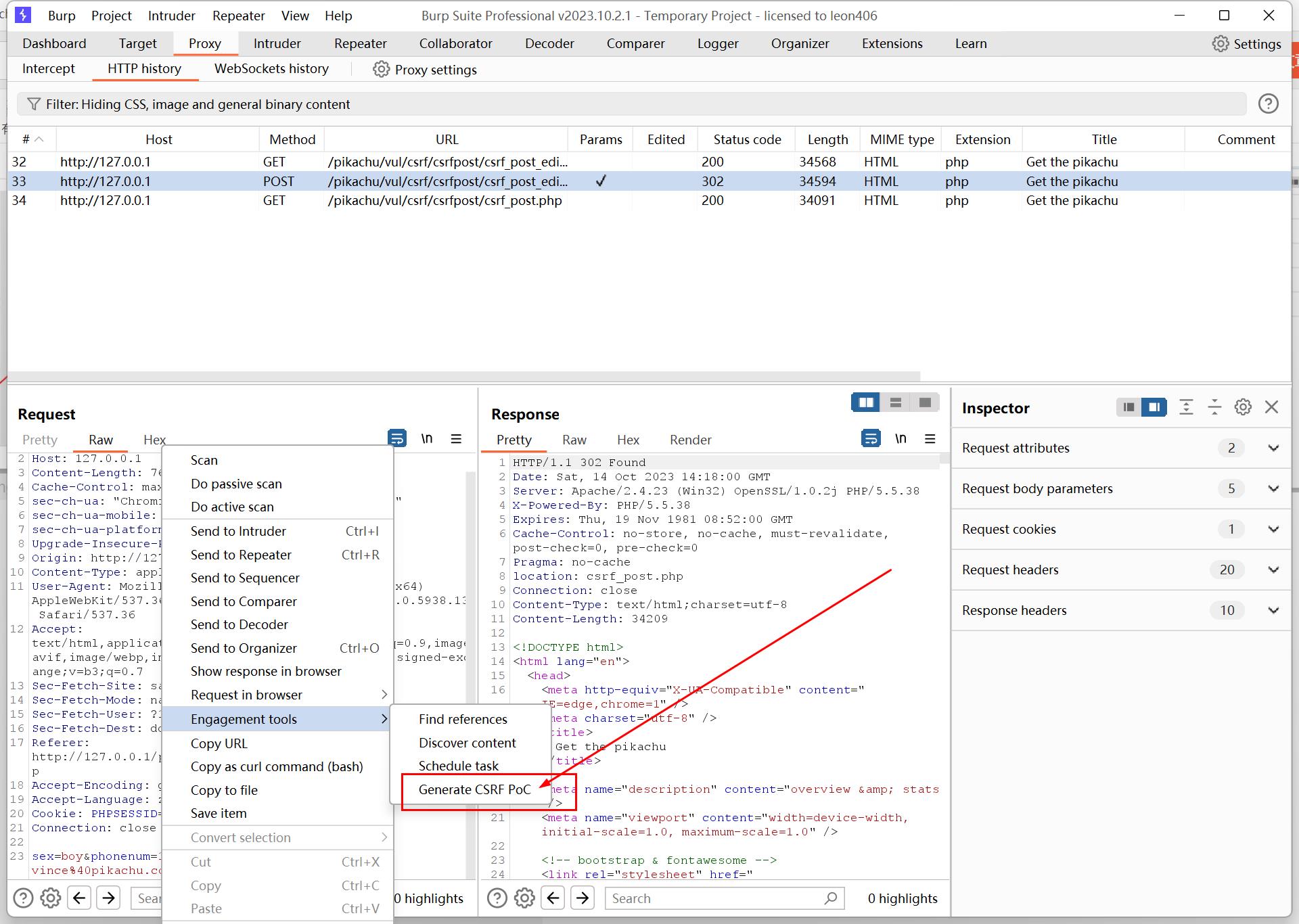Sort by Status code column
Screen dimensions: 1299x924
pos(747,139)
